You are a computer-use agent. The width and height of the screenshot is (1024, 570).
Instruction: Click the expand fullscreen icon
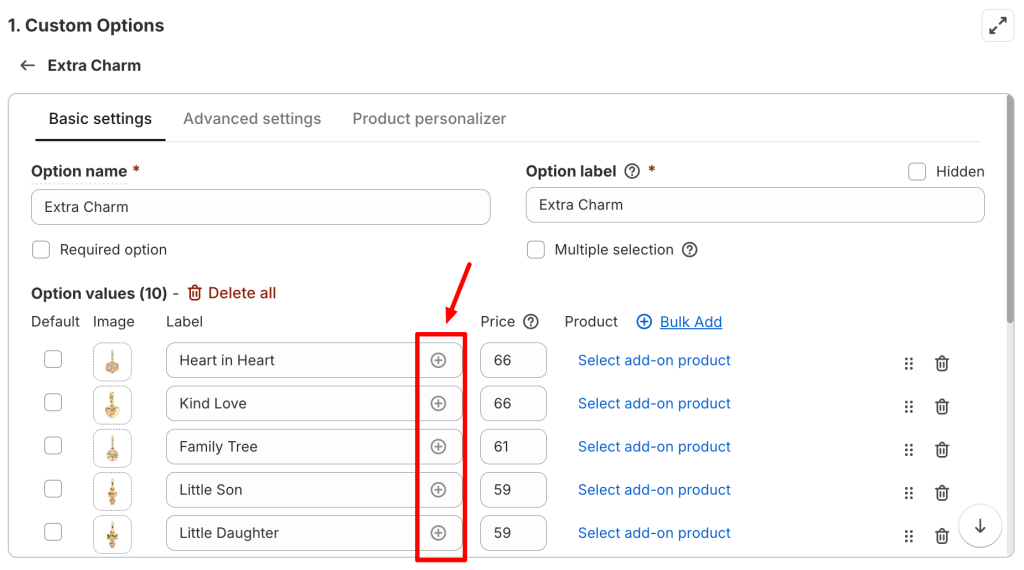[x=997, y=26]
